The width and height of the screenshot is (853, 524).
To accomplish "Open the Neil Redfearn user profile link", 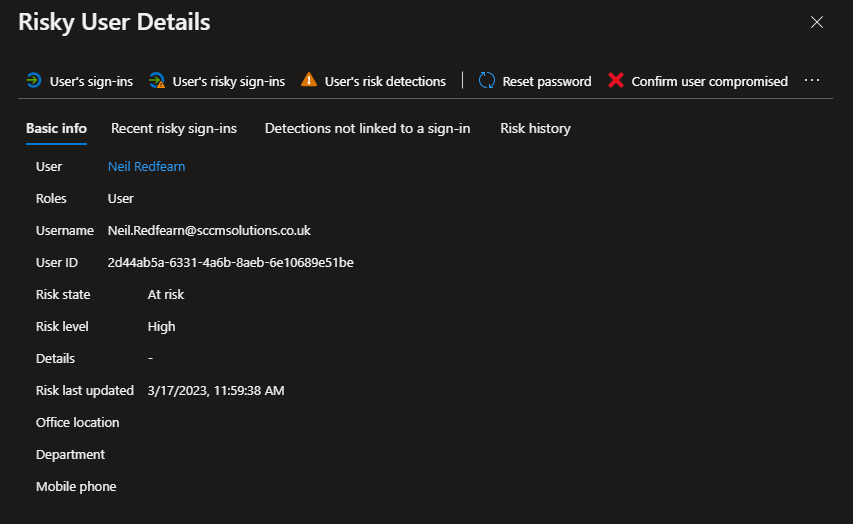I will (146, 167).
